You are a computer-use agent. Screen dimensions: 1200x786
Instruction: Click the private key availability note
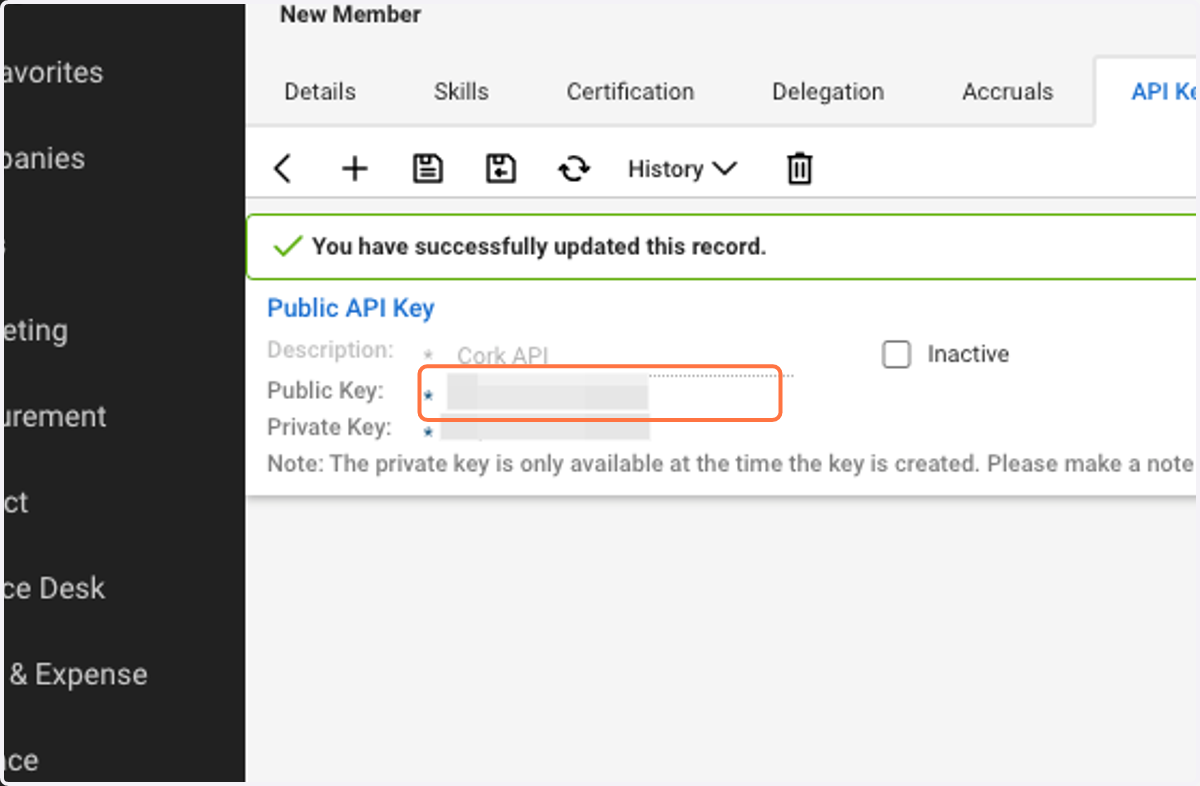click(x=731, y=464)
